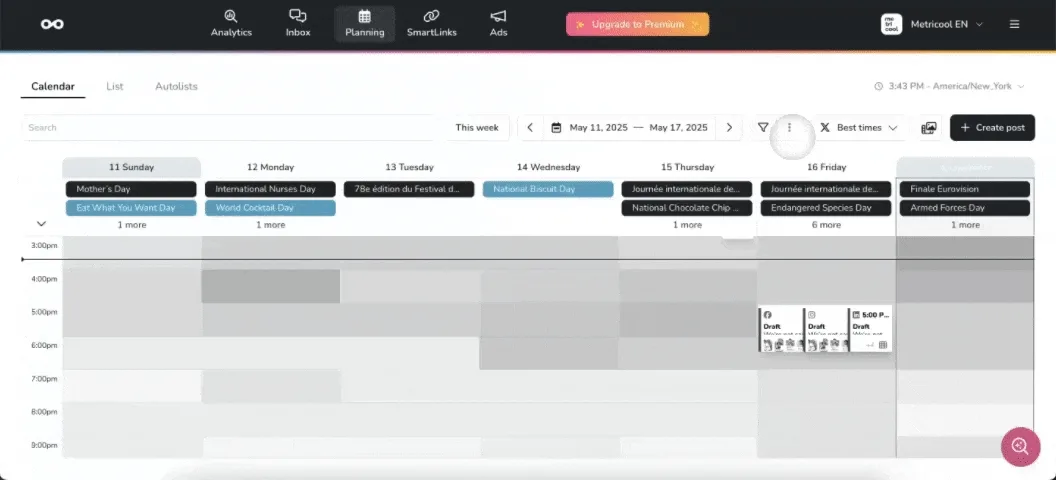Click the calendar Search input field
The height and width of the screenshot is (480, 1056).
230,128
